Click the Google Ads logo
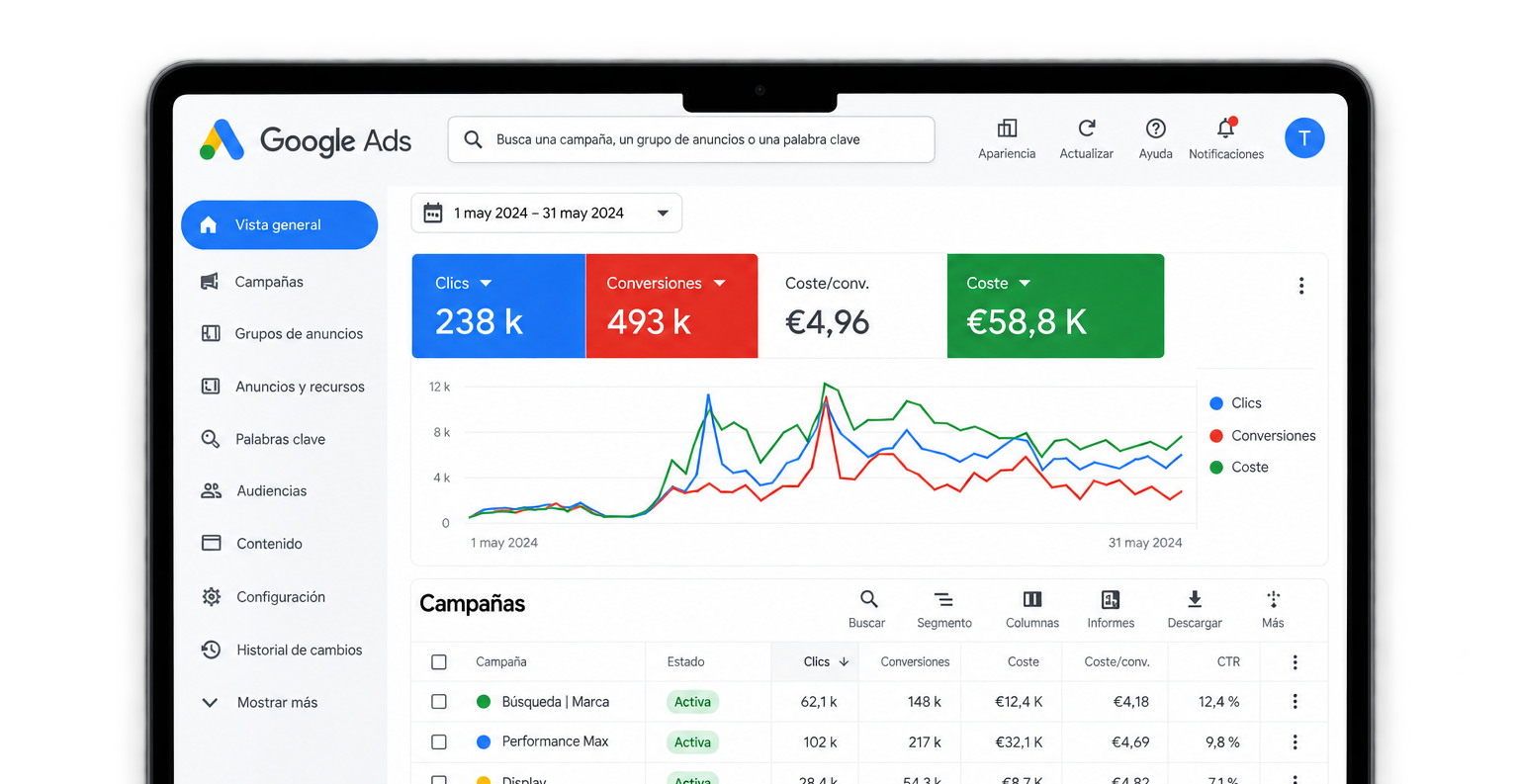Screen dimensions: 1519x784 click(x=306, y=140)
